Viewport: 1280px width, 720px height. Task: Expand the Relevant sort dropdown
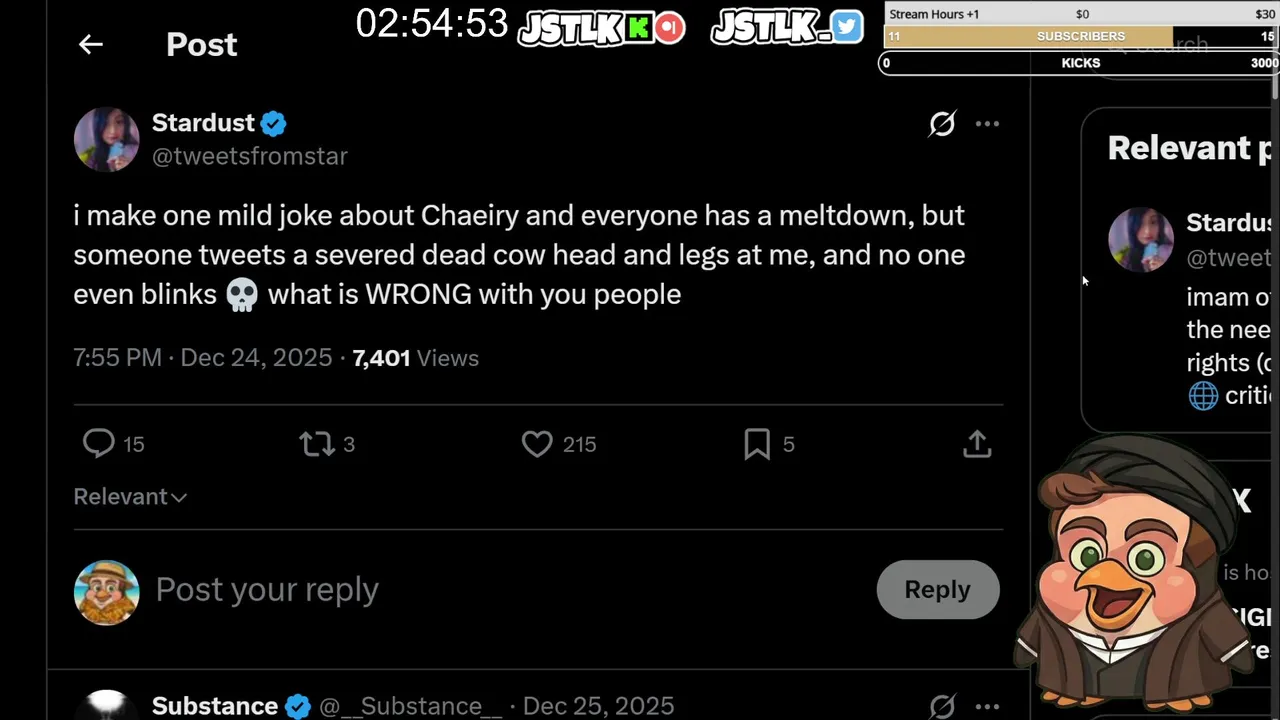130,497
